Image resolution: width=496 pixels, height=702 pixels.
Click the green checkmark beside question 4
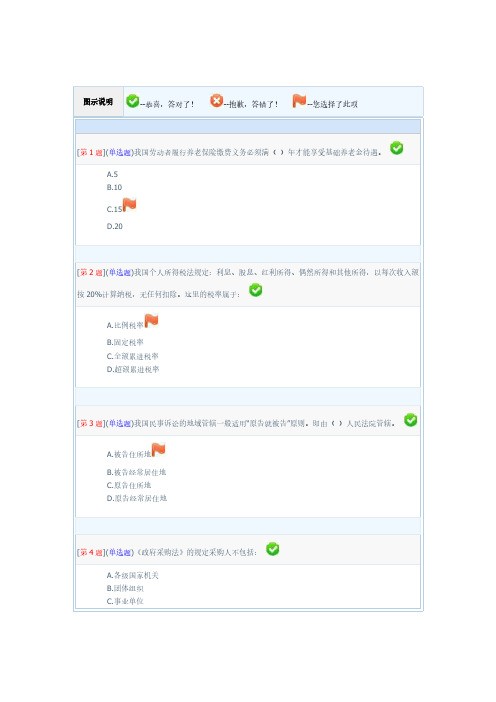point(273,549)
